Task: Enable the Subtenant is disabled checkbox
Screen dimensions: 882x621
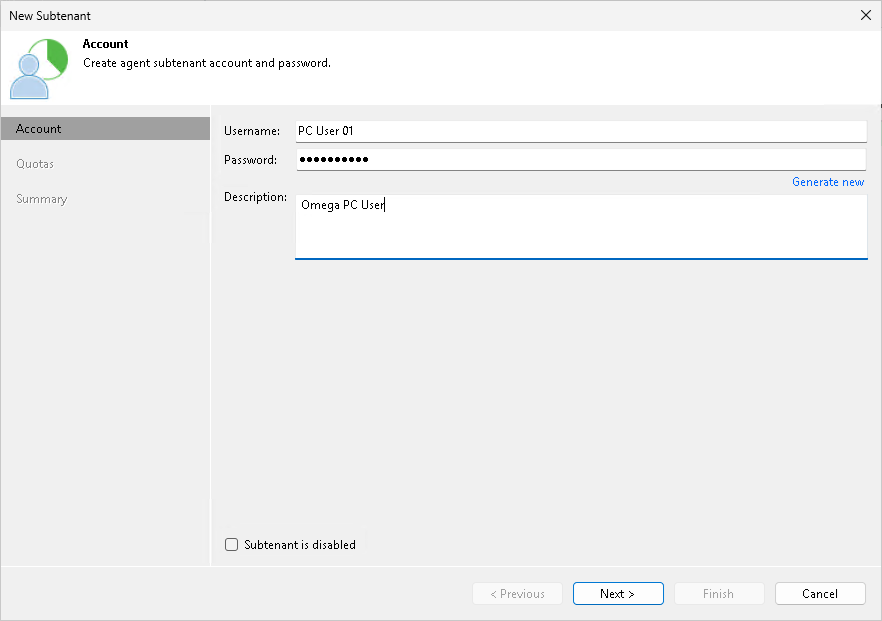Action: [231, 544]
